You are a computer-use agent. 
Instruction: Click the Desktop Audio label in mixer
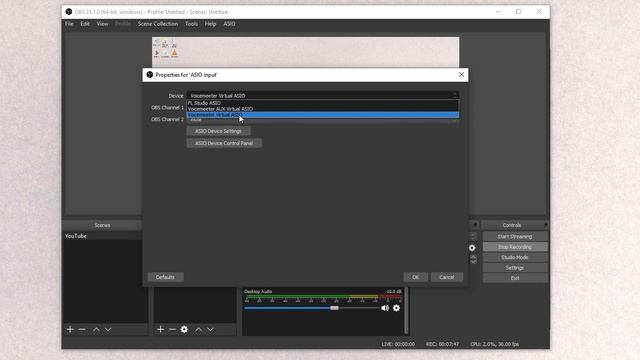point(258,291)
